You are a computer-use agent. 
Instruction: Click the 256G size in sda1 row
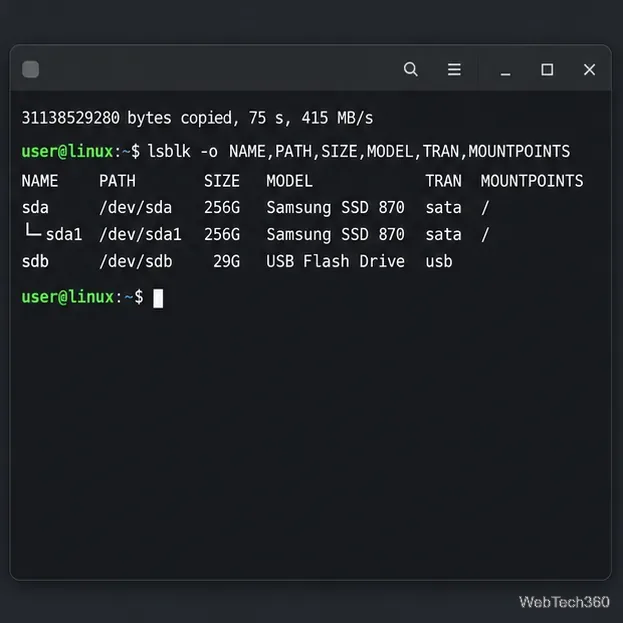coord(222,234)
